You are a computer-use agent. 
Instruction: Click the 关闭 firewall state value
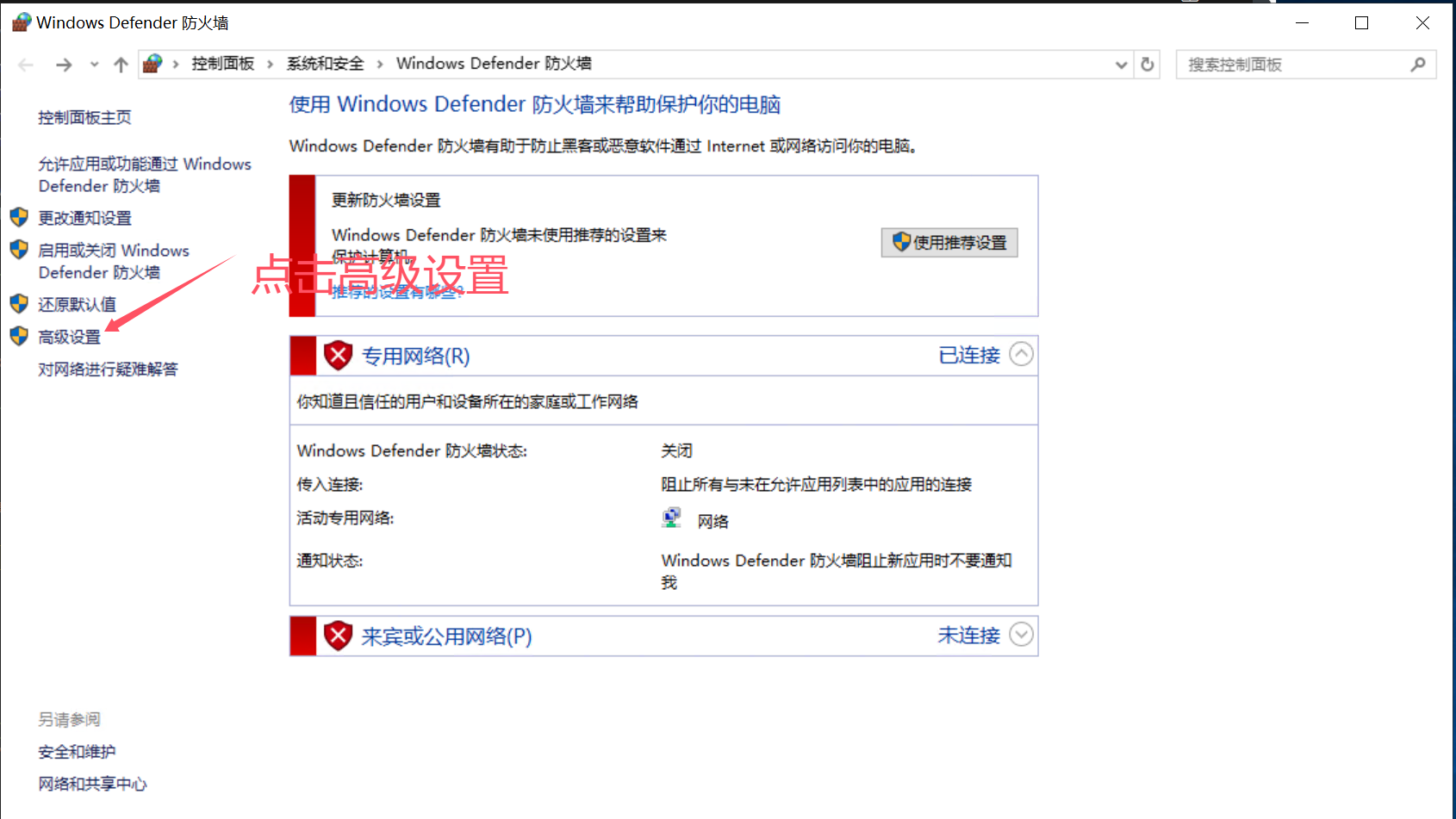[677, 450]
